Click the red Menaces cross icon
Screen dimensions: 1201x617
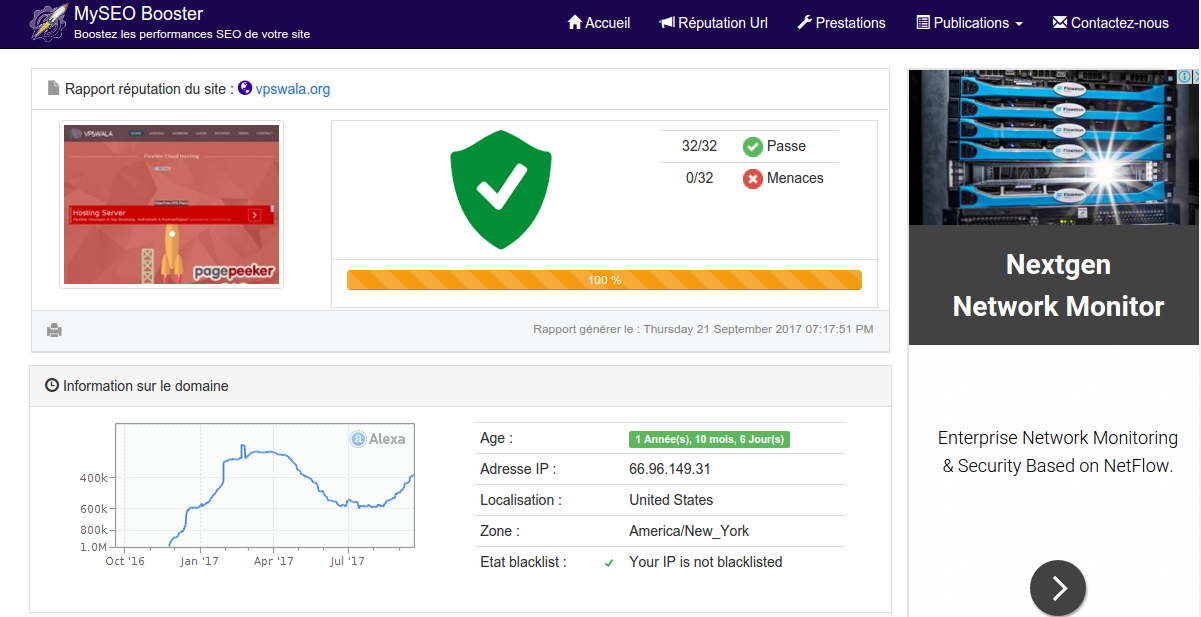tap(753, 179)
